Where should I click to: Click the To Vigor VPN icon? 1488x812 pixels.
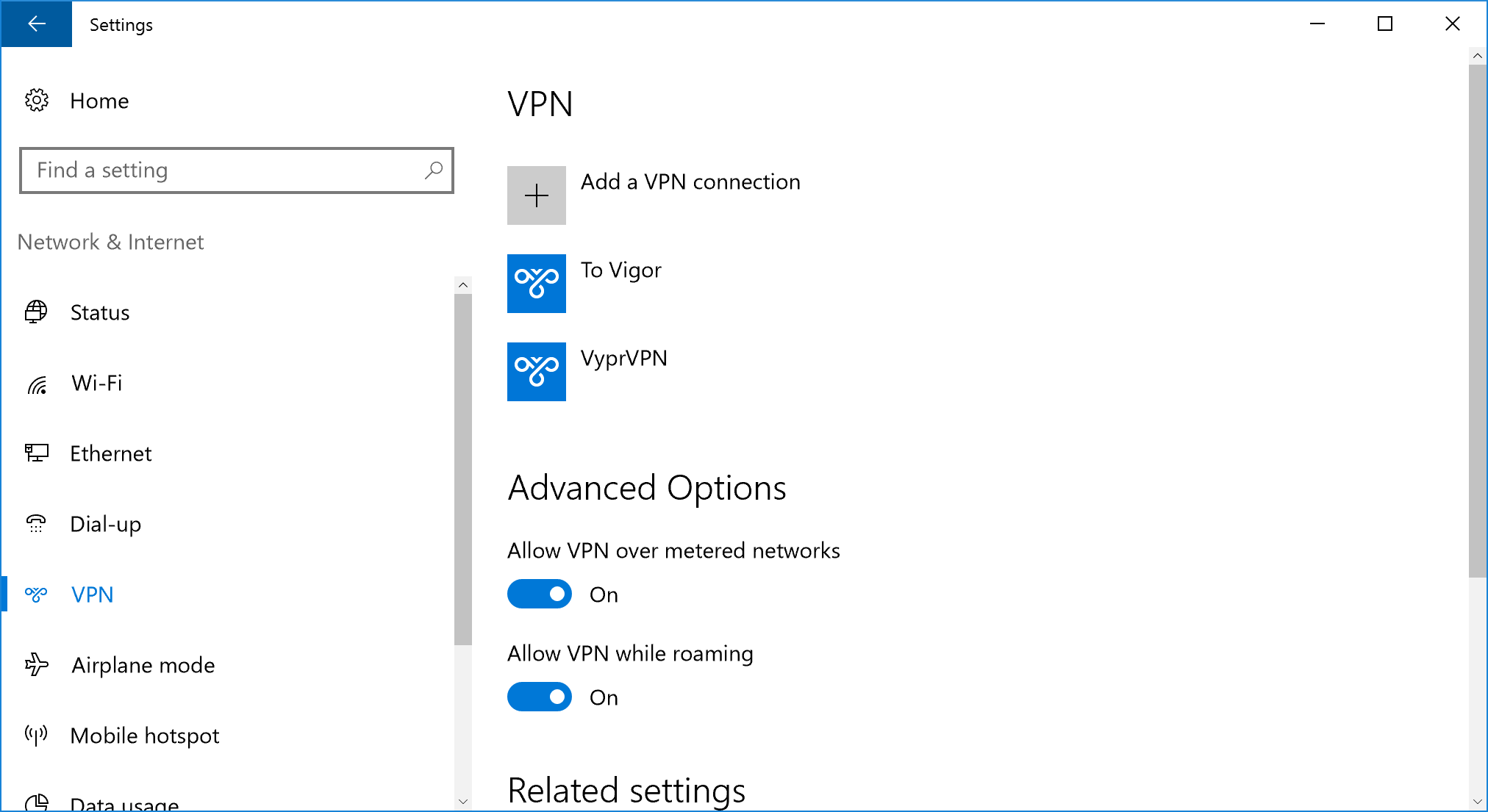(x=536, y=284)
